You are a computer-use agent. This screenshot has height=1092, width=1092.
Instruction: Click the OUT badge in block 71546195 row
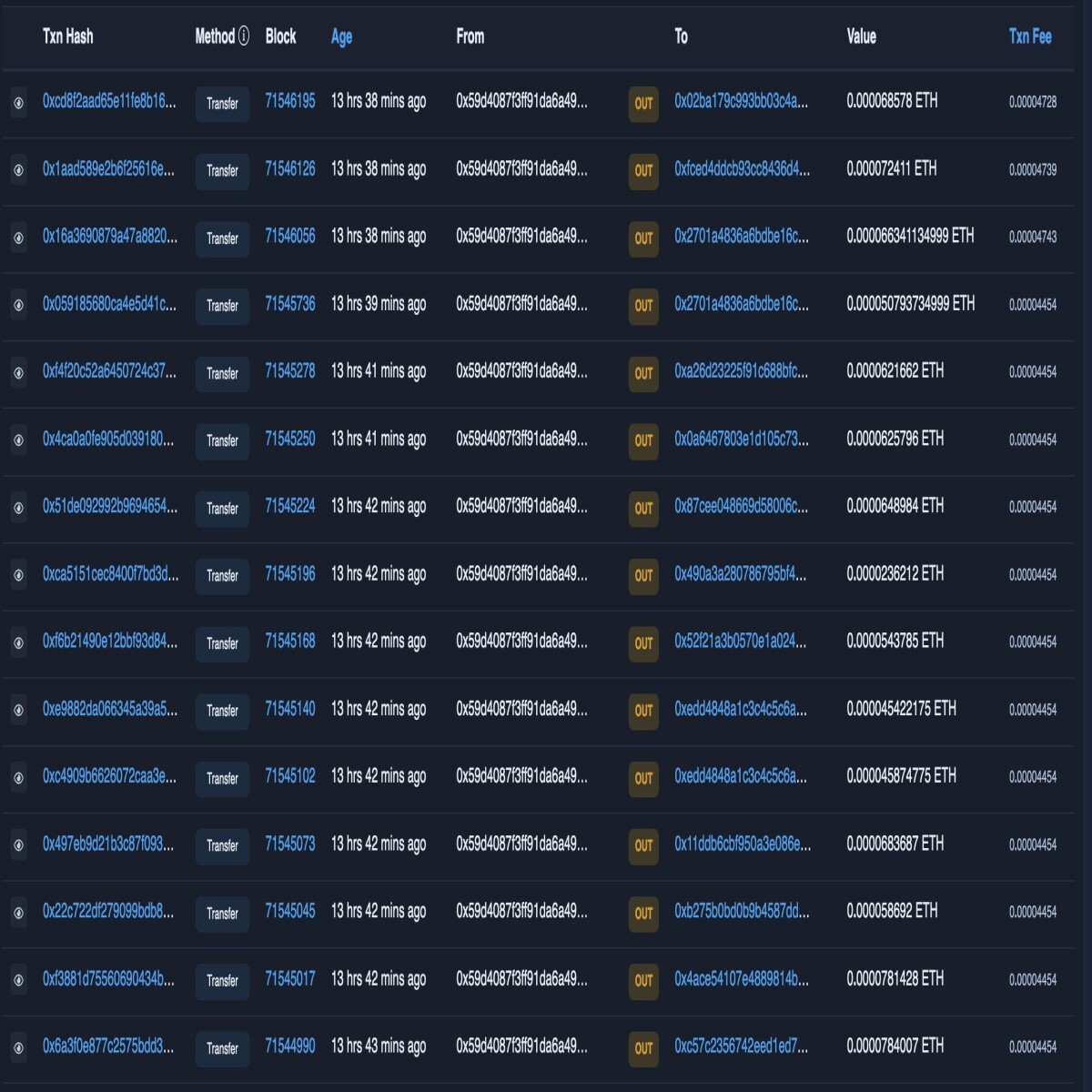click(x=643, y=103)
